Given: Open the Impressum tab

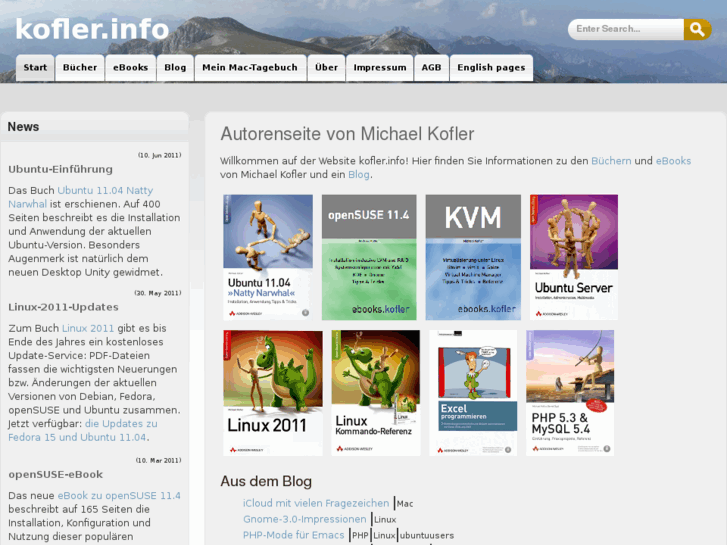Looking at the screenshot, I should 380,68.
